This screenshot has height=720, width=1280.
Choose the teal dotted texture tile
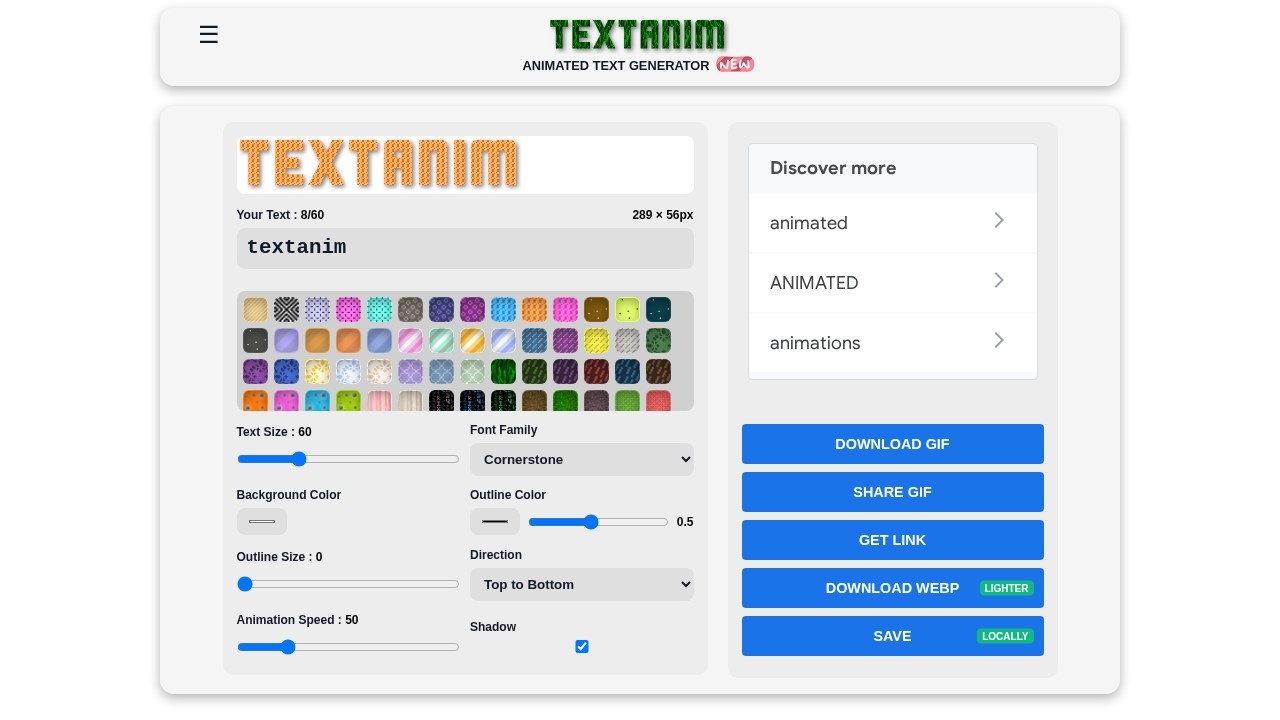click(379, 310)
